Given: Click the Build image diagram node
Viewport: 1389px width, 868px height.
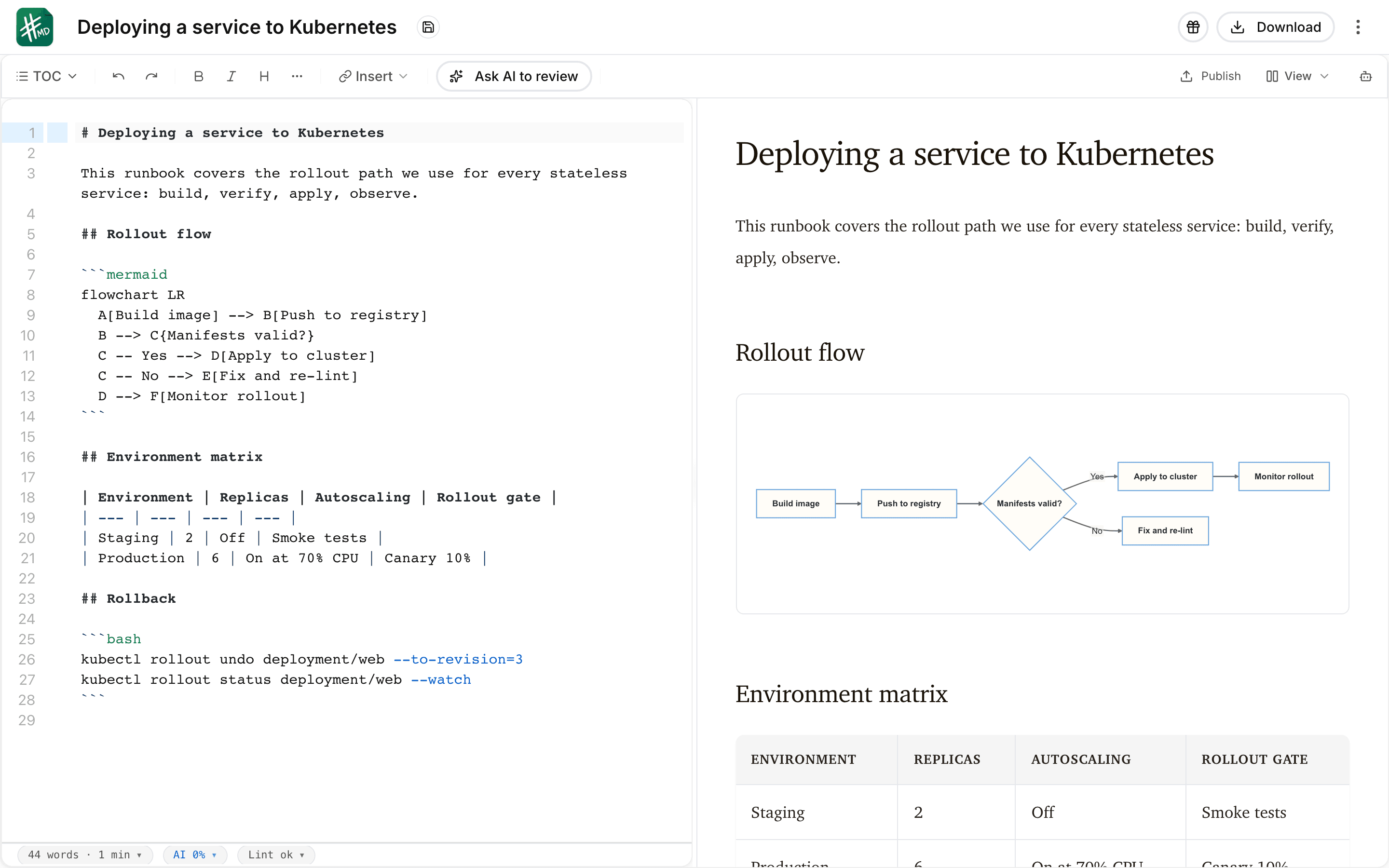Looking at the screenshot, I should (x=795, y=503).
